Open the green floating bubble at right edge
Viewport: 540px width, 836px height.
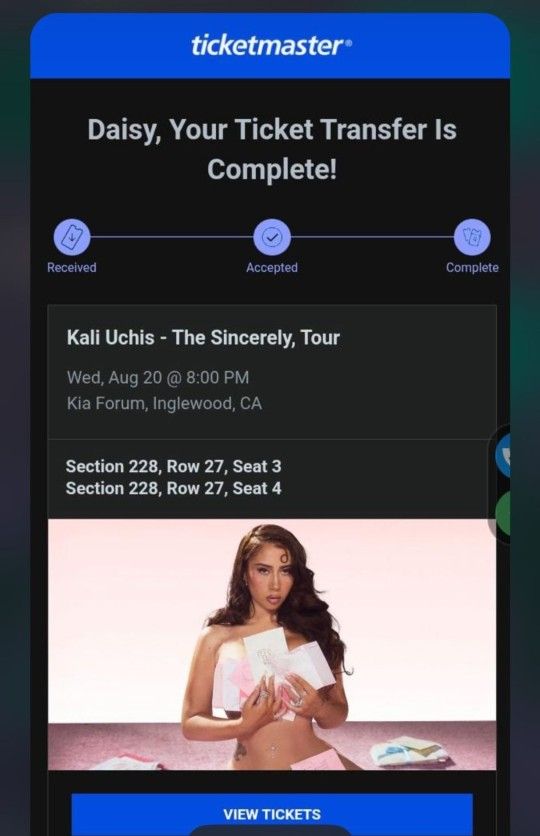coord(503,514)
